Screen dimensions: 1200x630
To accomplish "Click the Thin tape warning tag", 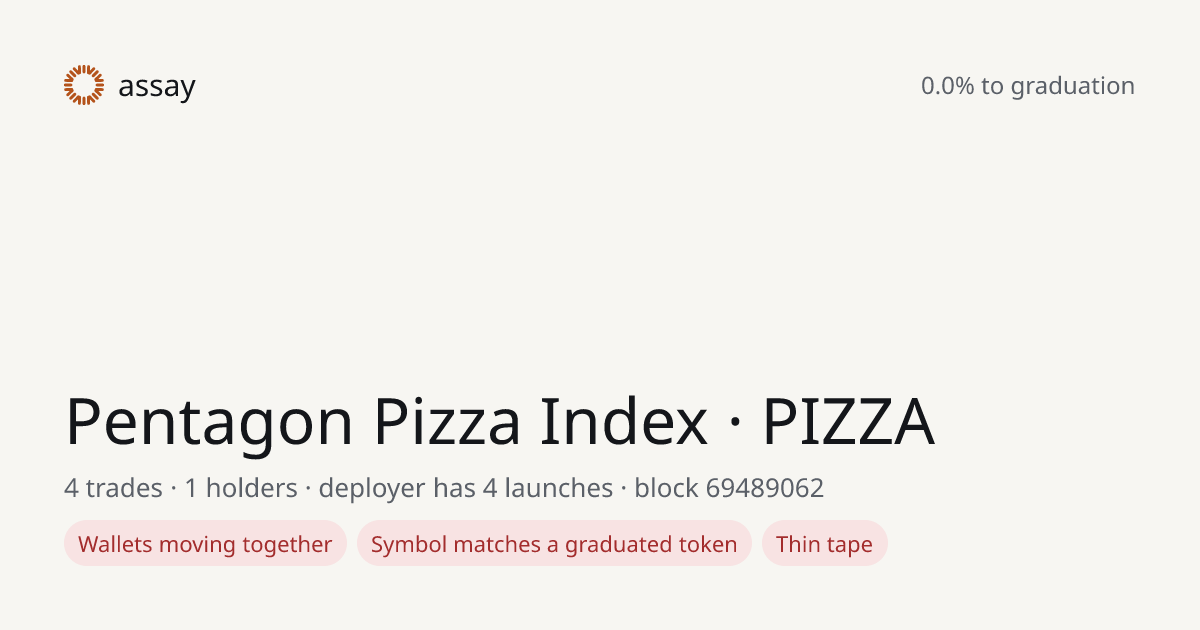I will (824, 543).
